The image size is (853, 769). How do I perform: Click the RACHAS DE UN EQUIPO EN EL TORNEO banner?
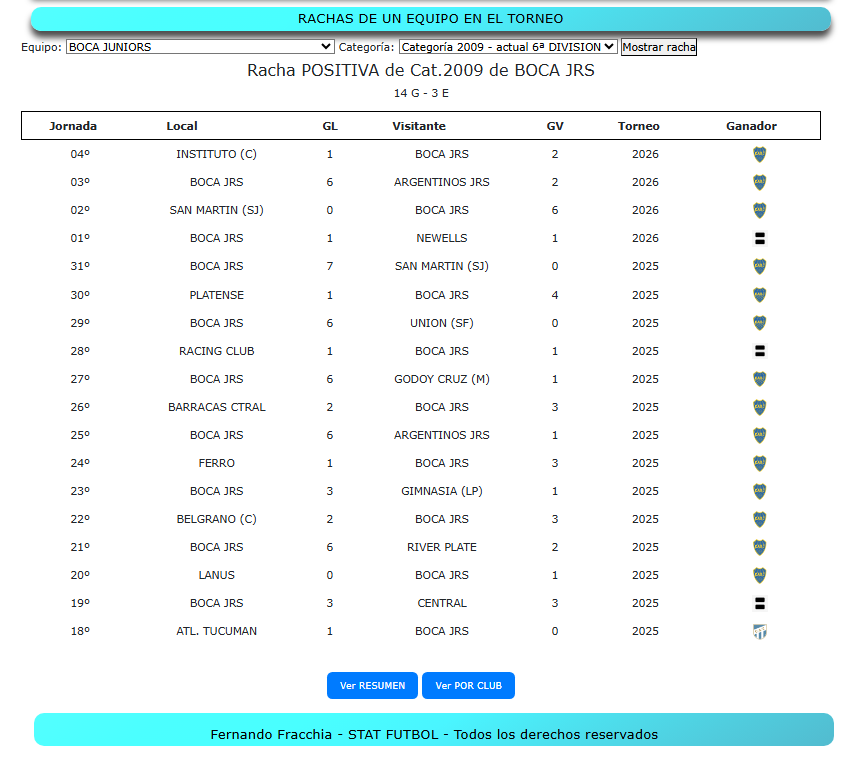431,19
